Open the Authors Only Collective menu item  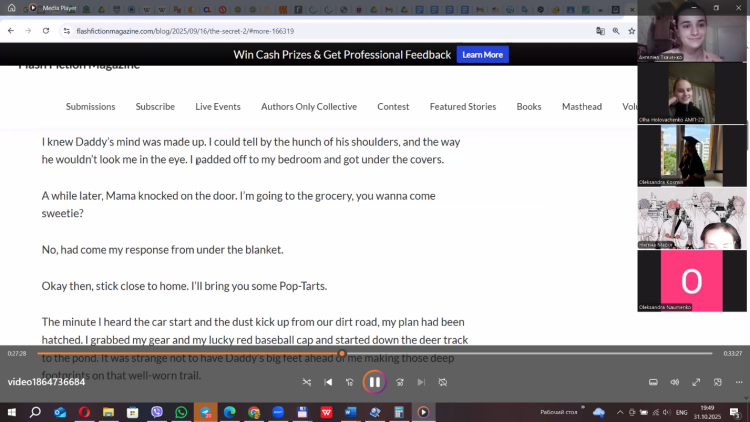coord(309,107)
